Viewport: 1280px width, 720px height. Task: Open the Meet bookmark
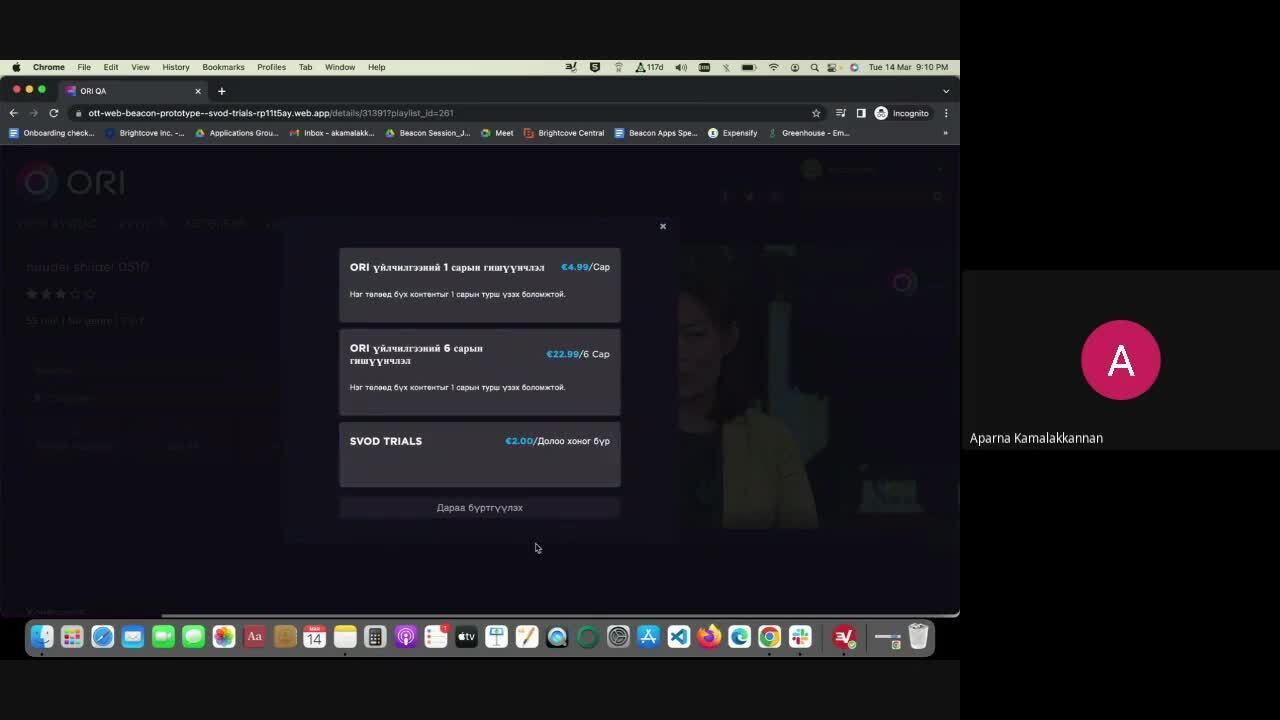(x=497, y=133)
